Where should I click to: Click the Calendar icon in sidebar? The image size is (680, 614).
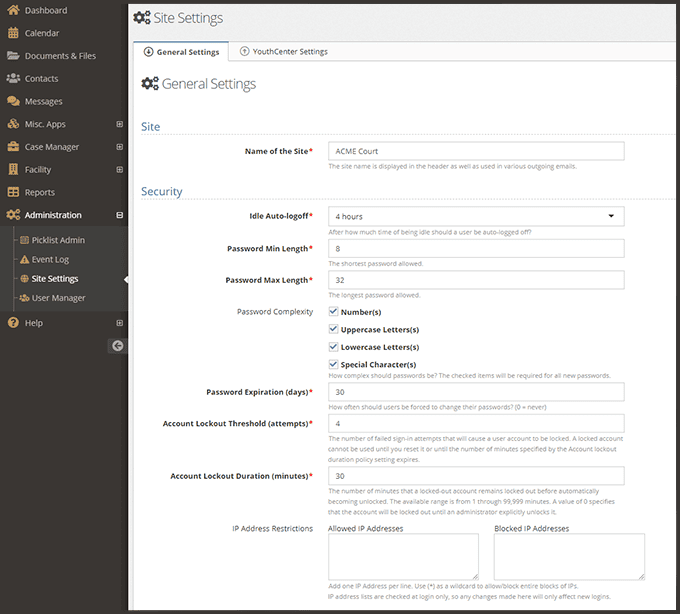(13, 33)
